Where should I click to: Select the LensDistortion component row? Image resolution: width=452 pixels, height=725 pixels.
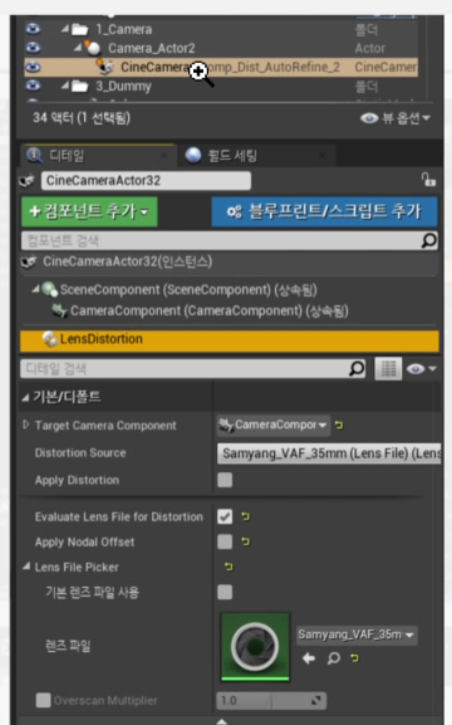pyautogui.click(x=229, y=340)
